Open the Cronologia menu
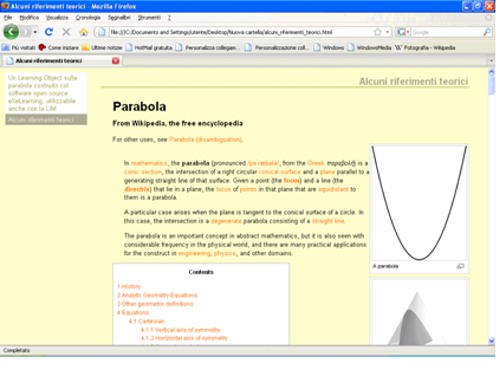This screenshot has height=372, width=500. pos(88,17)
